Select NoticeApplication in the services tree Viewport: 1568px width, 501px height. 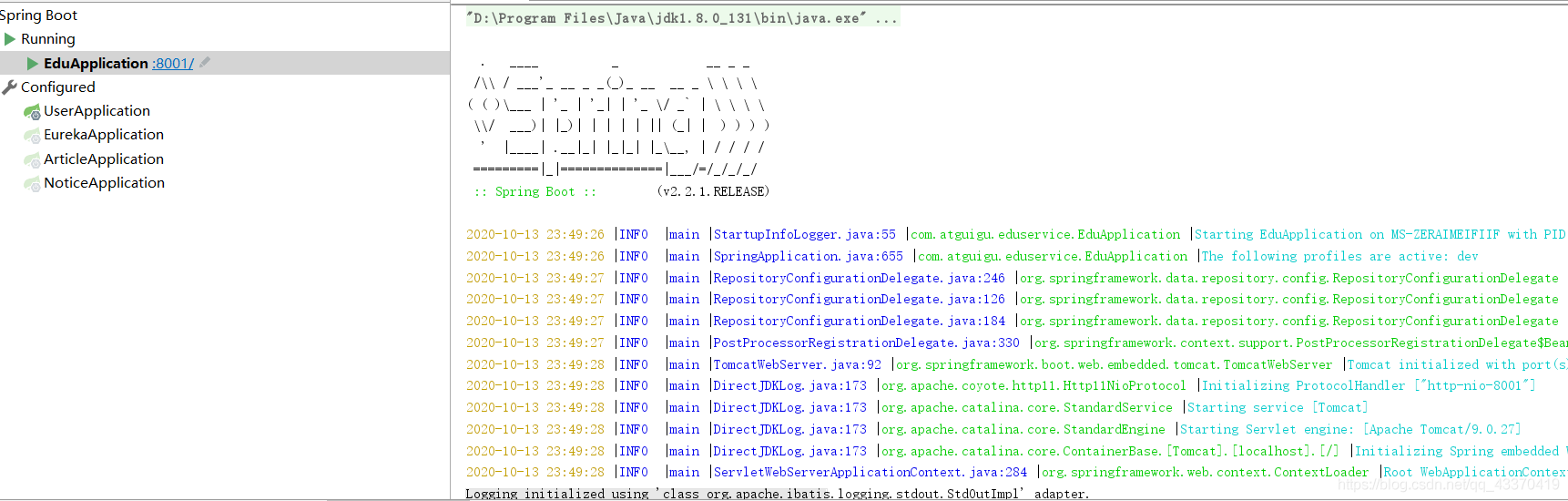(104, 183)
